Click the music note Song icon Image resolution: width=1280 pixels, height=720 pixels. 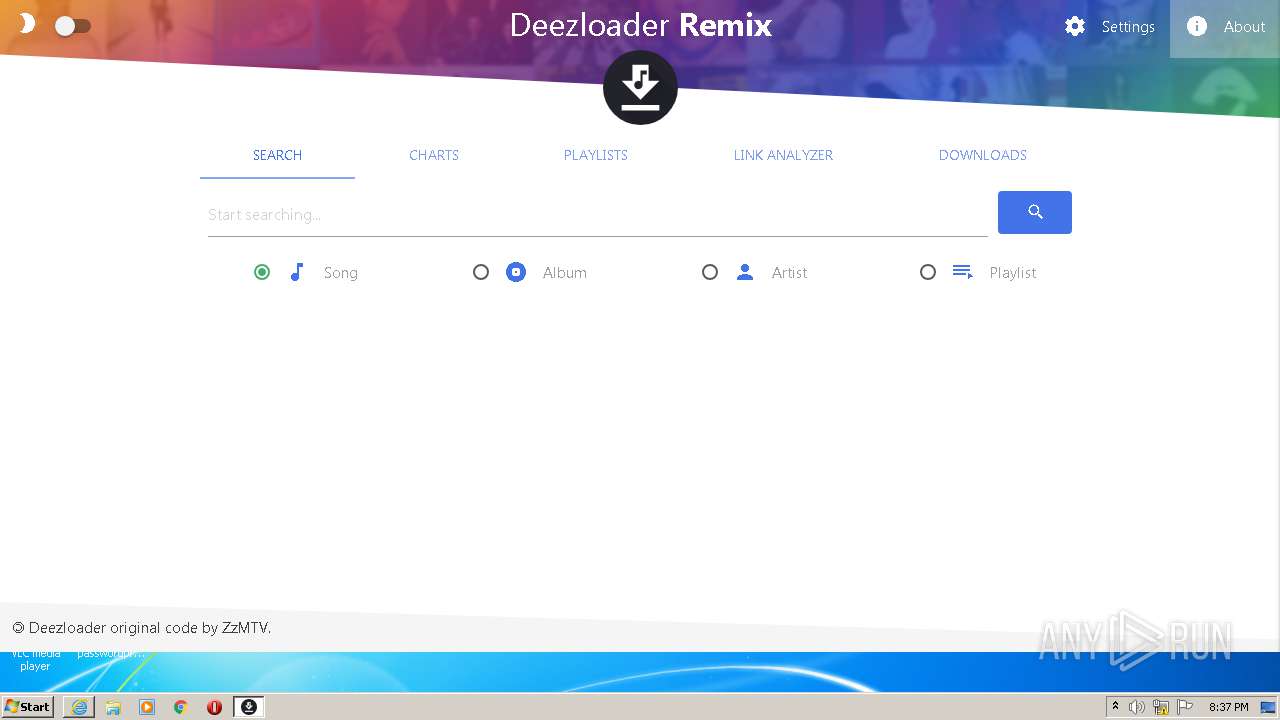(297, 272)
